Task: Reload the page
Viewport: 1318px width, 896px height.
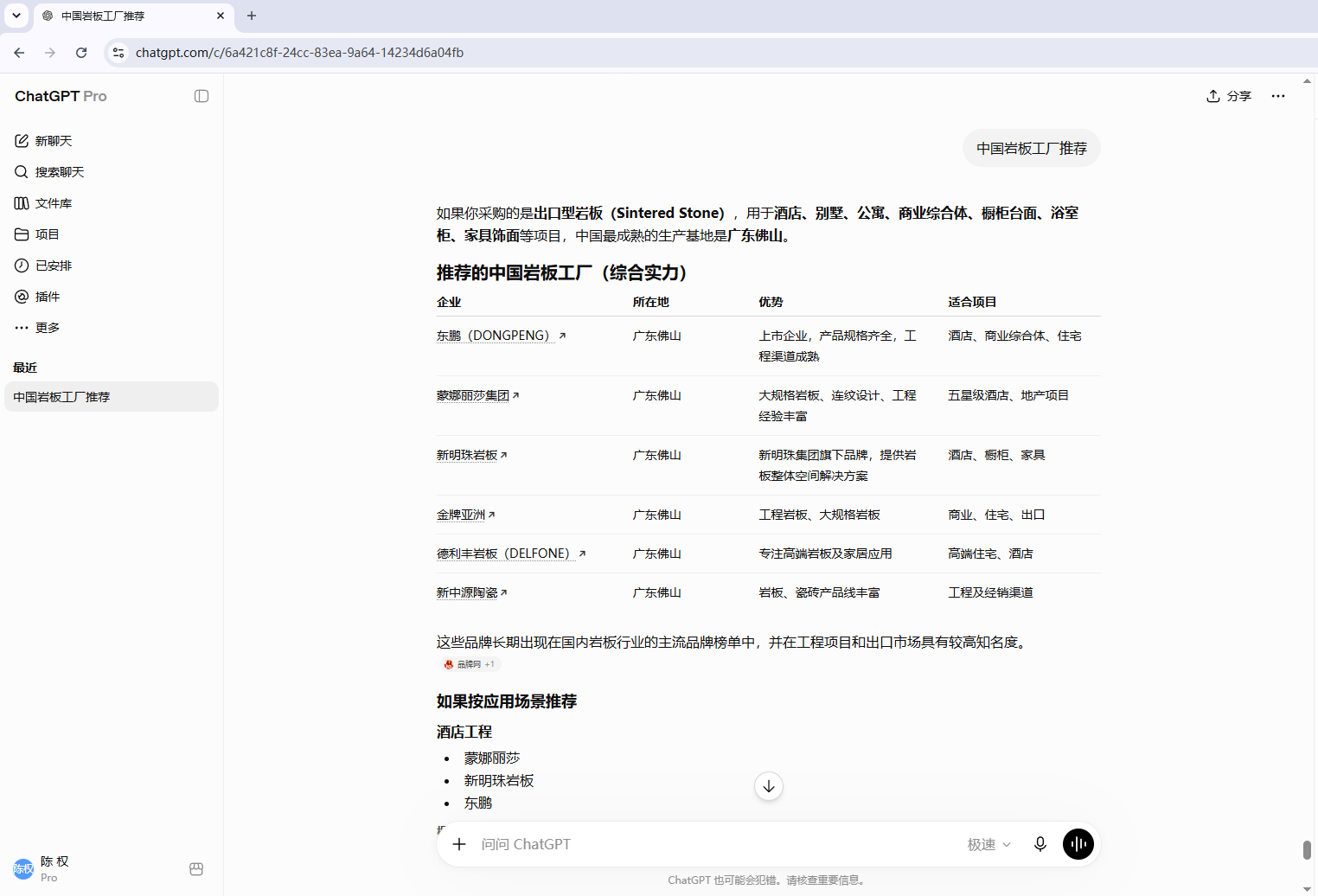Action: click(81, 53)
